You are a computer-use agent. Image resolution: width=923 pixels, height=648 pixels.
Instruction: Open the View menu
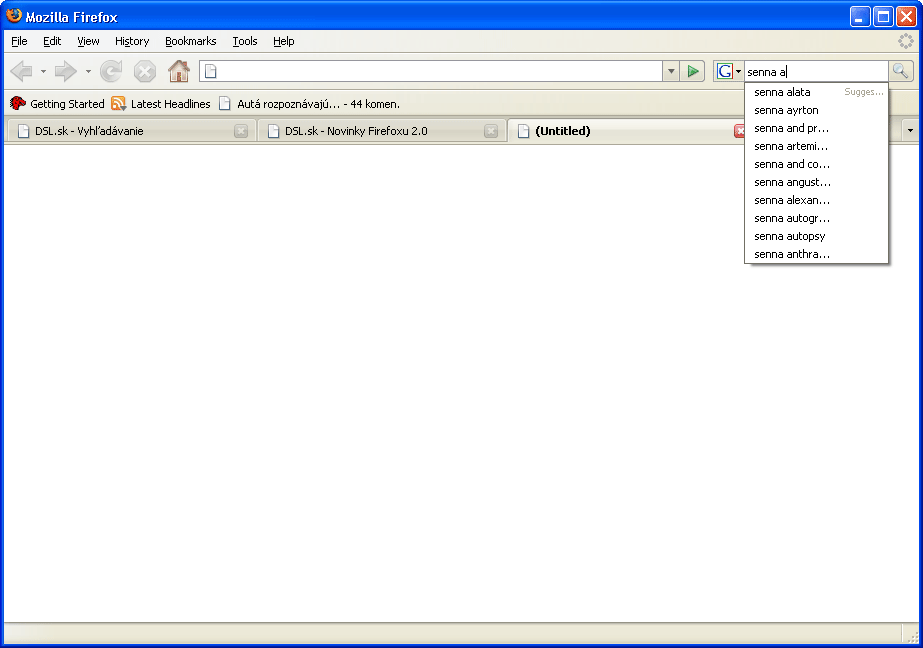[x=88, y=41]
